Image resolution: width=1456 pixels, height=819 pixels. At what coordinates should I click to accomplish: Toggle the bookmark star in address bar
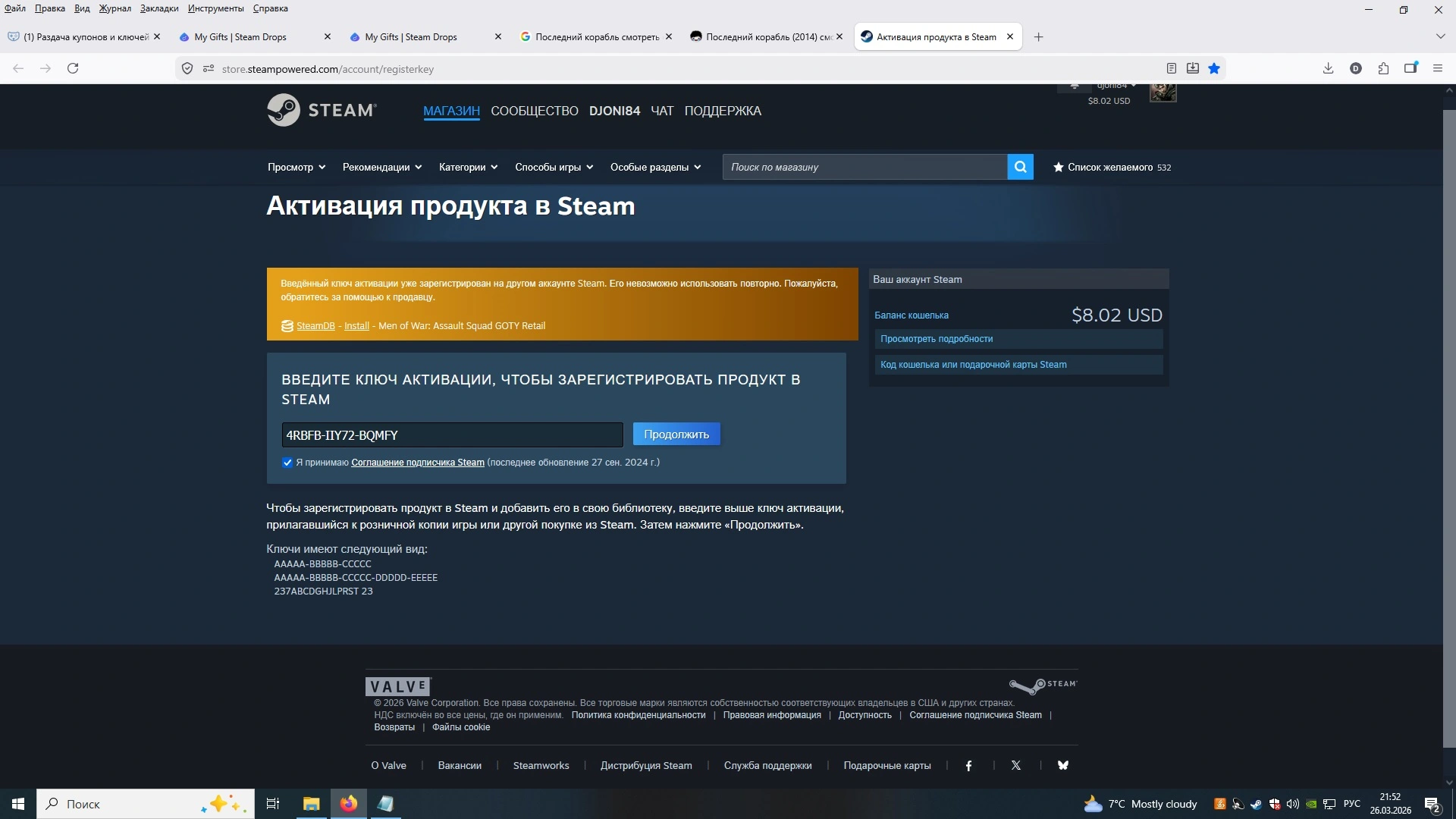[1214, 68]
